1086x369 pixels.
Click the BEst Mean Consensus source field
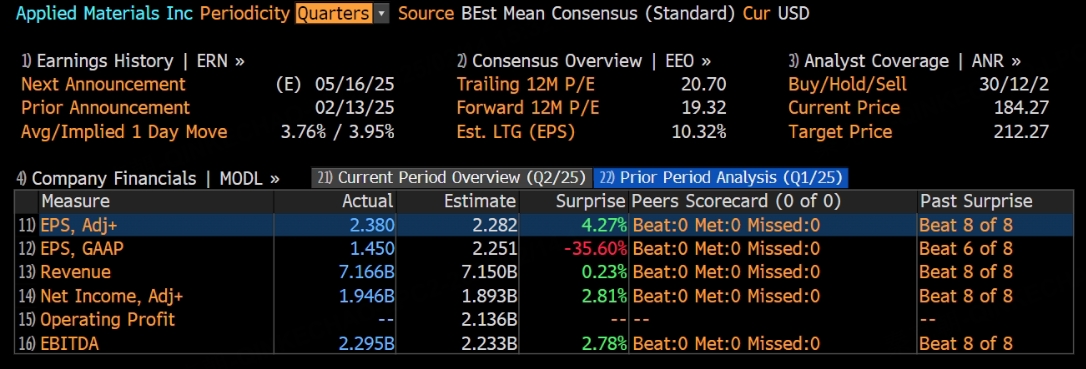tap(598, 13)
